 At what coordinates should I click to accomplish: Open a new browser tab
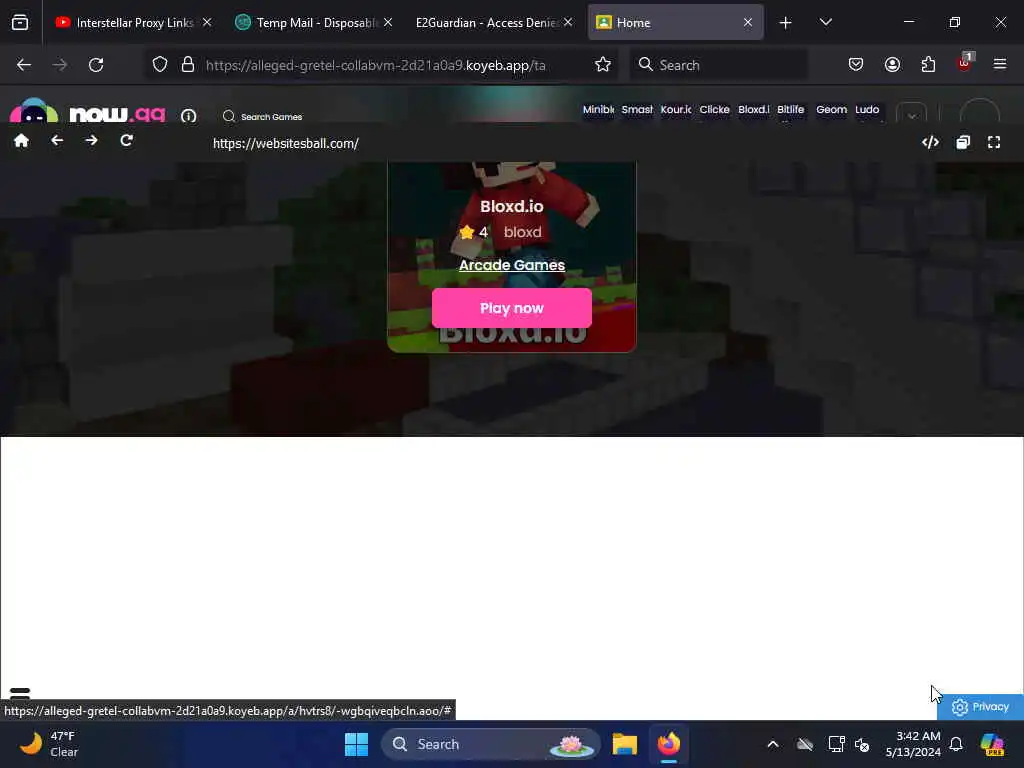[786, 23]
